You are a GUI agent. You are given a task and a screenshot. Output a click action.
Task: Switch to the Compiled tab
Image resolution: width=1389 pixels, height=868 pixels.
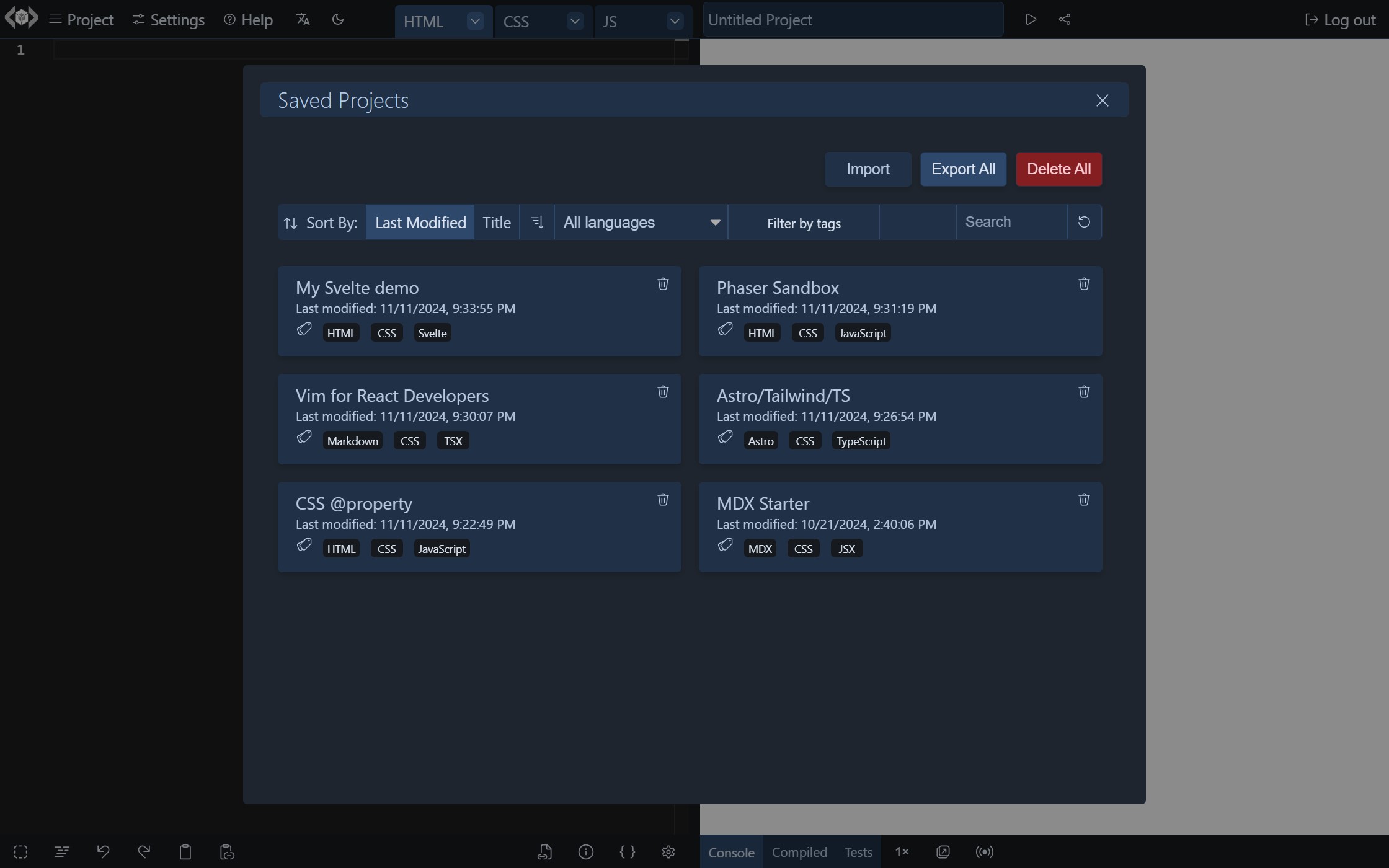point(799,852)
